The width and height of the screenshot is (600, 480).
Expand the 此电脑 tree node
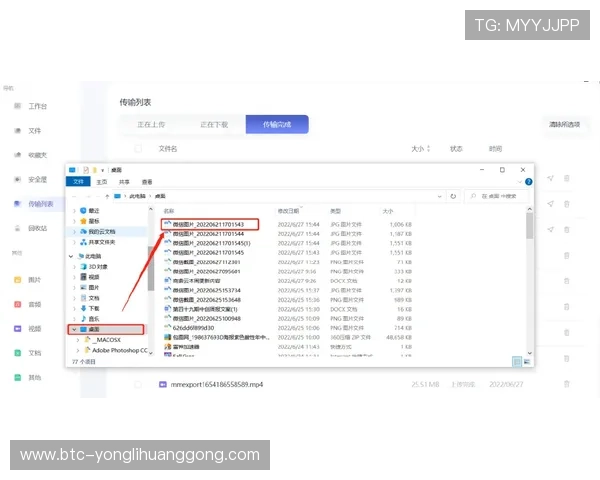click(72, 257)
